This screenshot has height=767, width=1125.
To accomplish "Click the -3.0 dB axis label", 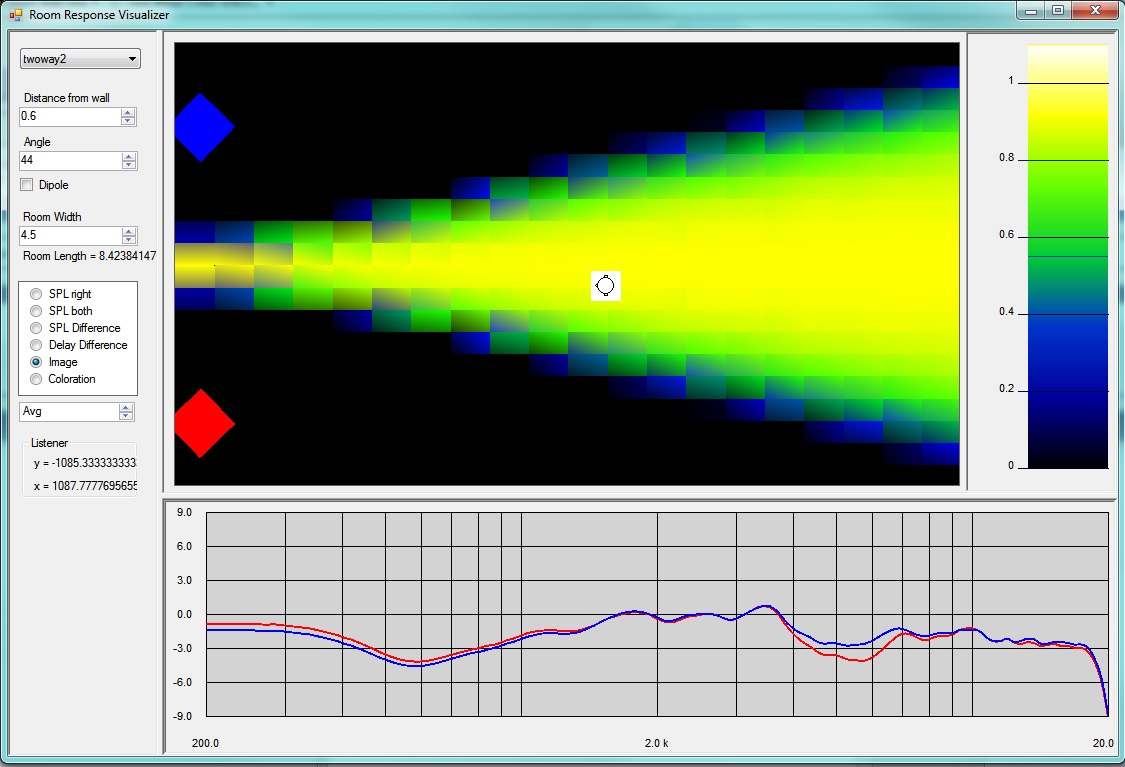I will pos(184,648).
